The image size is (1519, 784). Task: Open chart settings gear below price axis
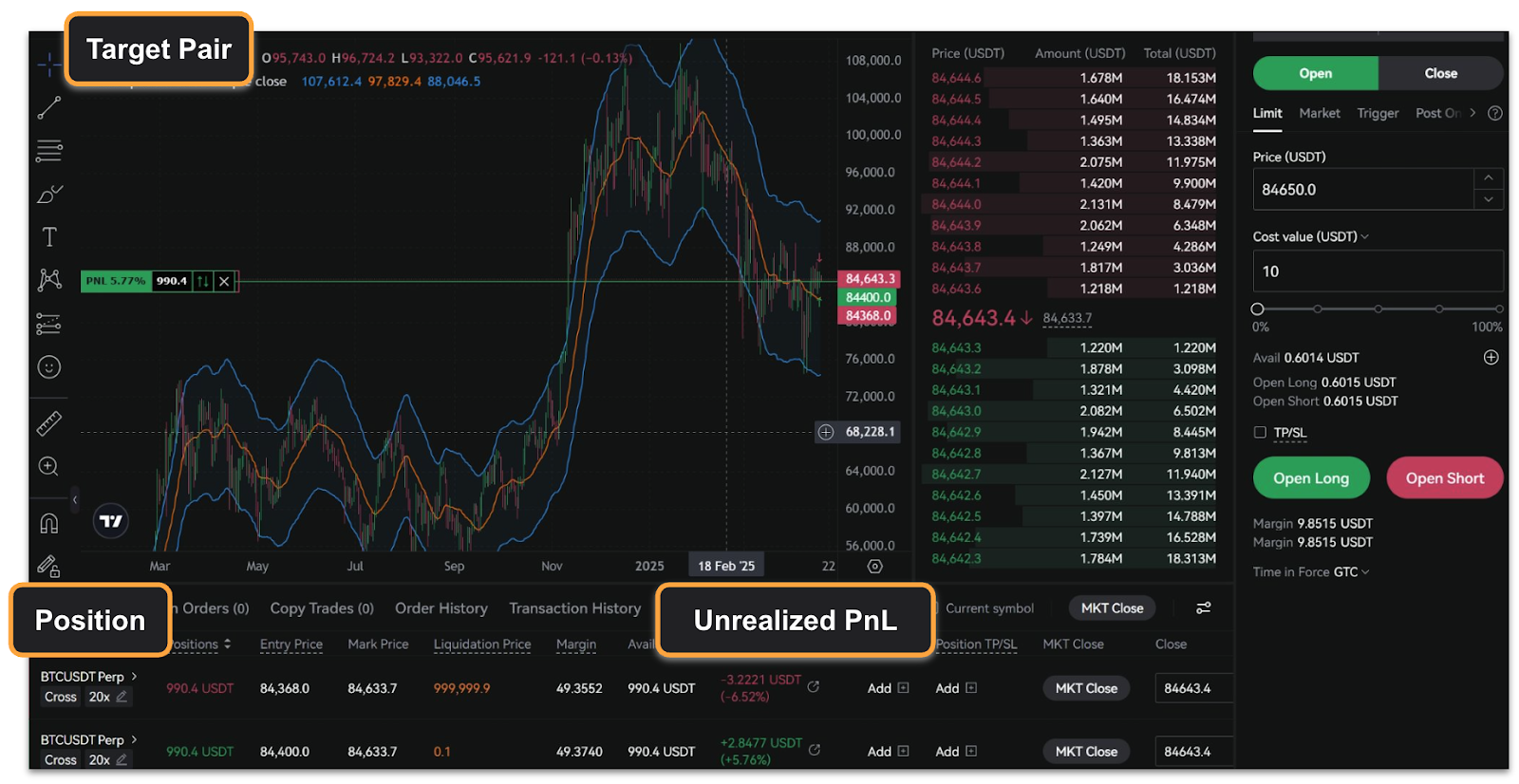[x=875, y=567]
